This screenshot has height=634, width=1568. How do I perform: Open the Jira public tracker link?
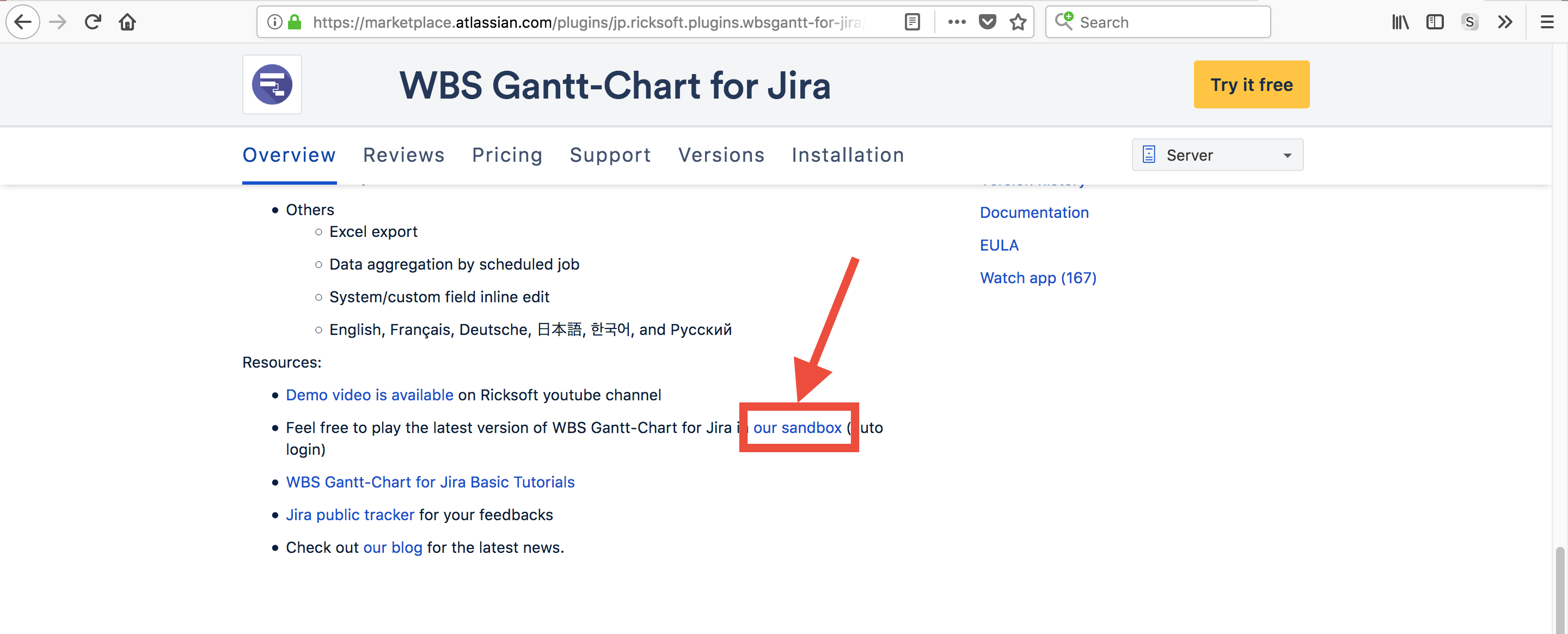350,515
